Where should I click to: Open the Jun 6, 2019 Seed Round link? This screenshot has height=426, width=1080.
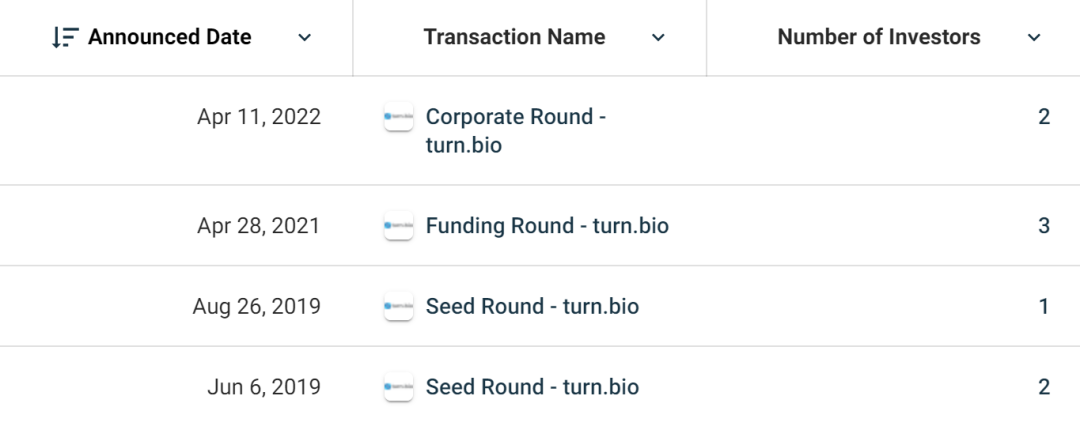tap(532, 387)
